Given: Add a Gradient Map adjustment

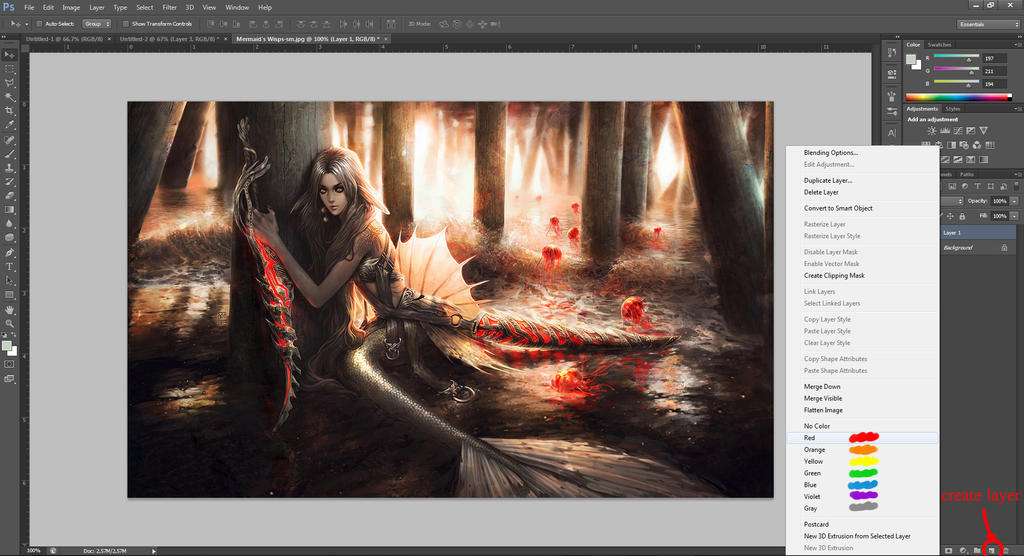Looking at the screenshot, I should tap(984, 159).
